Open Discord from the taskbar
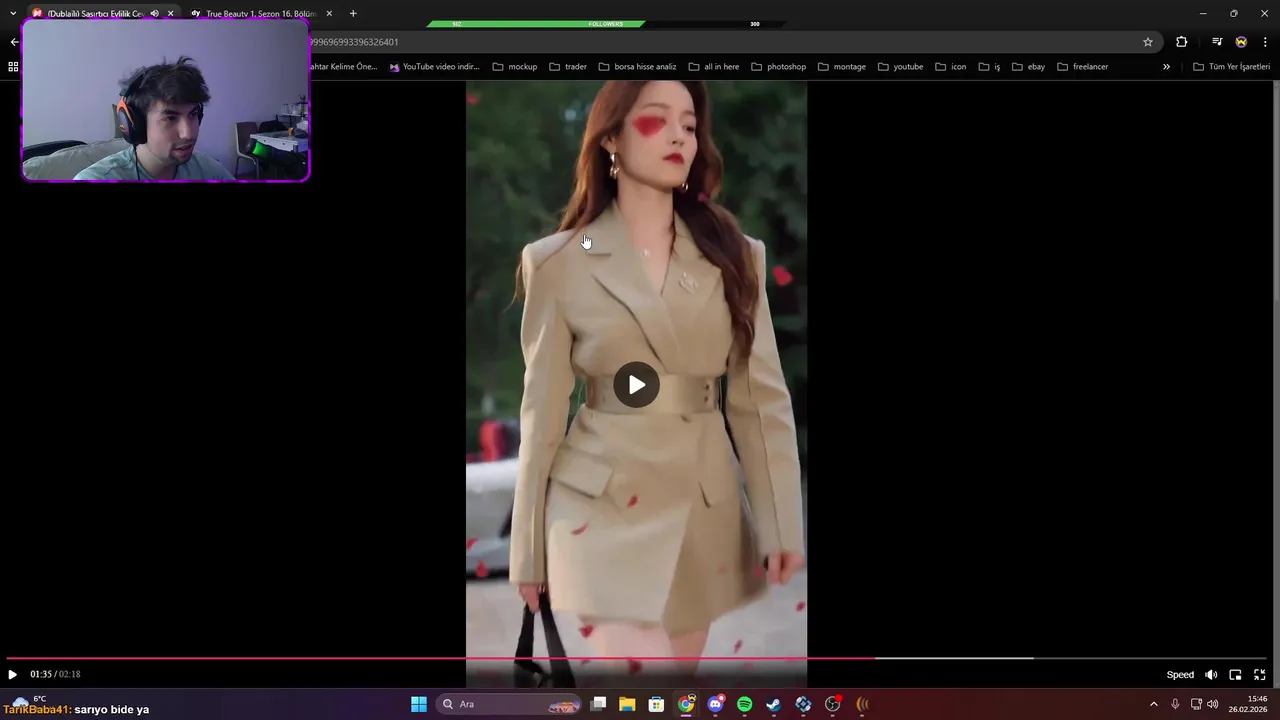Screen dimensions: 1280x720 (715, 704)
